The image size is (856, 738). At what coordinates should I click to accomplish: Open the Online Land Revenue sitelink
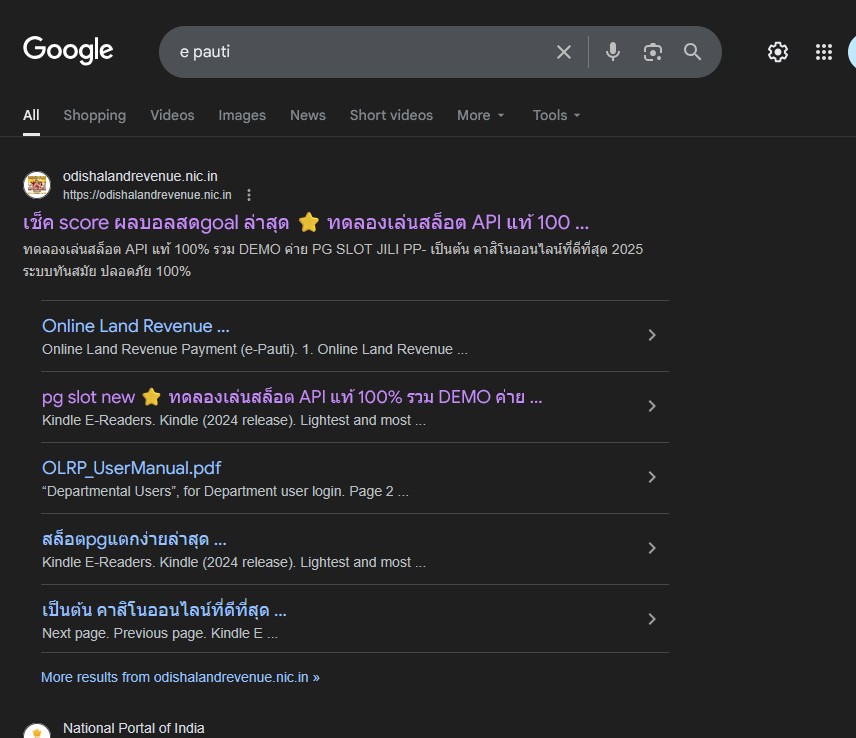pos(136,326)
